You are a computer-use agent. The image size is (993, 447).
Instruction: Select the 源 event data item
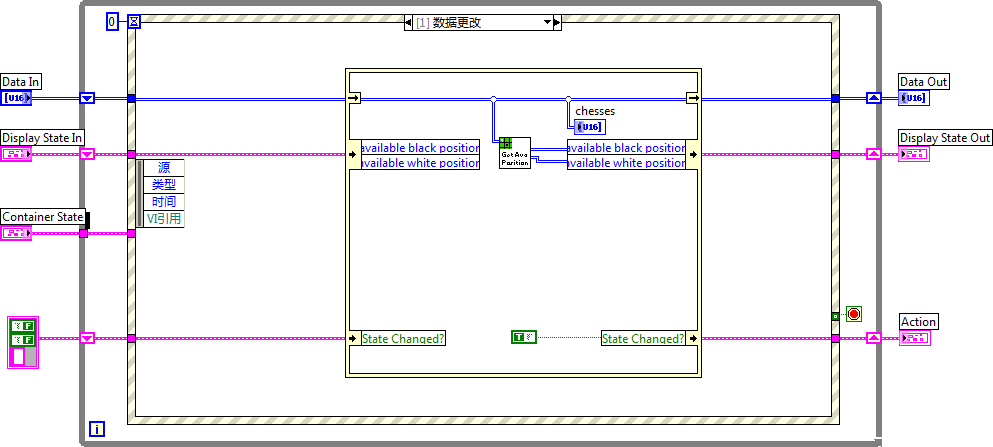pos(164,168)
